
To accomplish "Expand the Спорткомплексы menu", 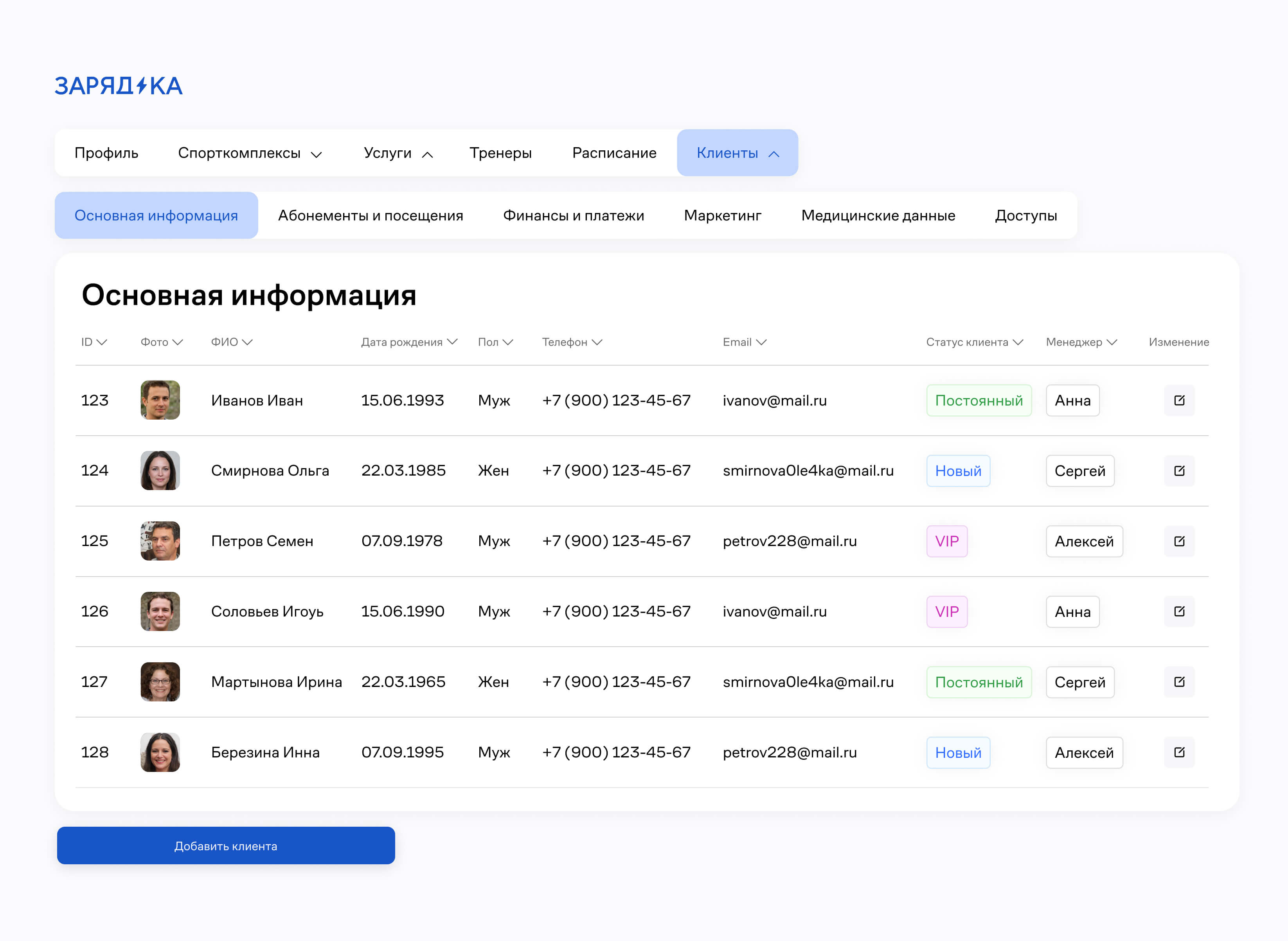I will tap(250, 153).
